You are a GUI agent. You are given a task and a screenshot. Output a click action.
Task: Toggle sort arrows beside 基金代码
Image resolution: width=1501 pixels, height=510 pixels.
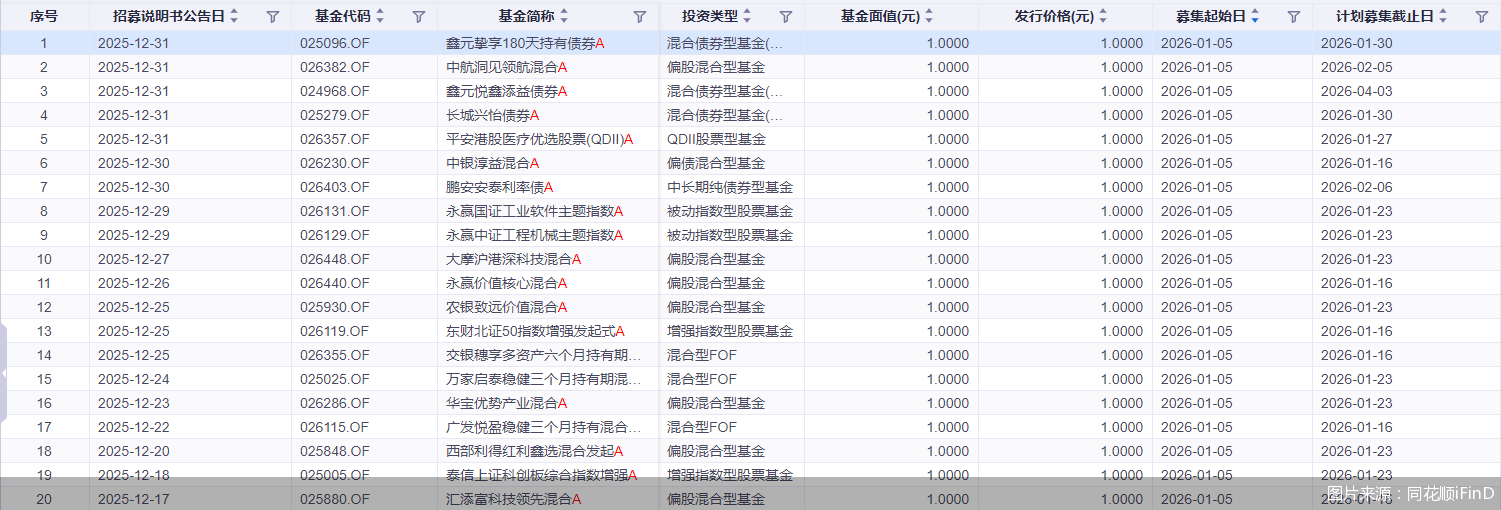pyautogui.click(x=380, y=16)
